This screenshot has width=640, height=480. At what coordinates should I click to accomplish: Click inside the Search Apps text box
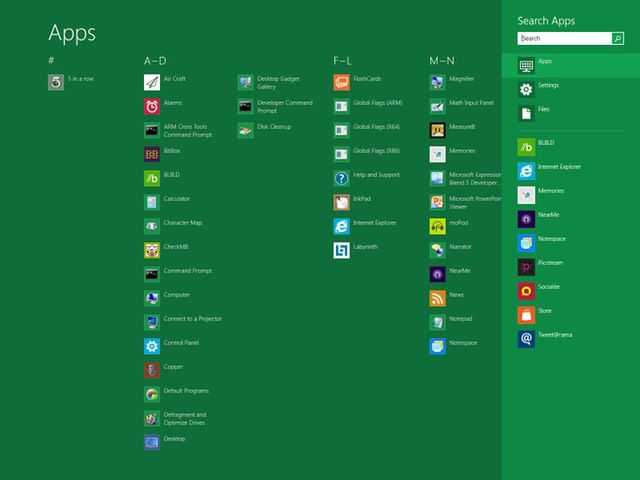pyautogui.click(x=564, y=38)
